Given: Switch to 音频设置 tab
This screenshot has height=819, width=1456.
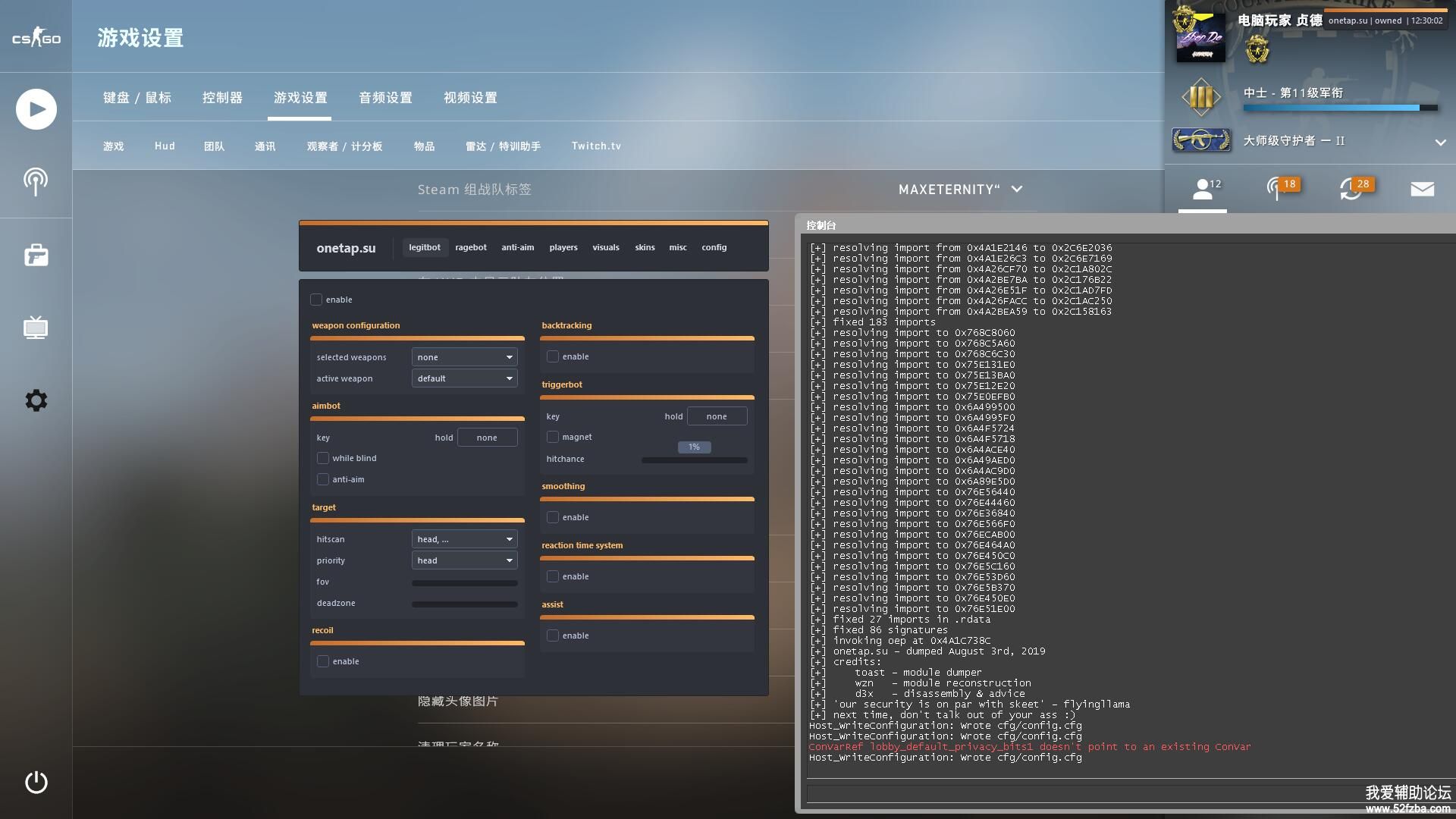Looking at the screenshot, I should pyautogui.click(x=385, y=98).
